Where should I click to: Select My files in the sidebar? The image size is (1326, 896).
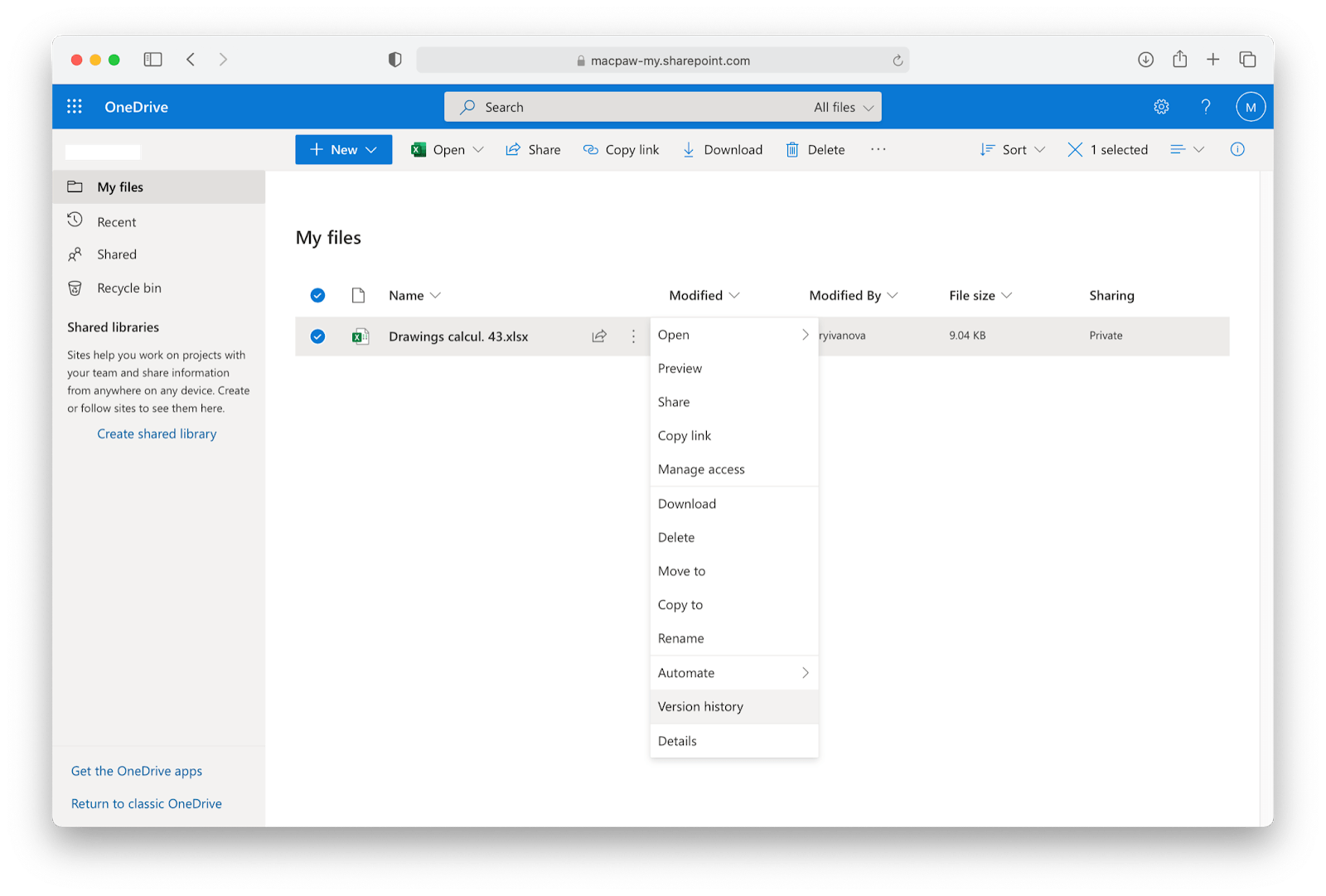pos(159,187)
